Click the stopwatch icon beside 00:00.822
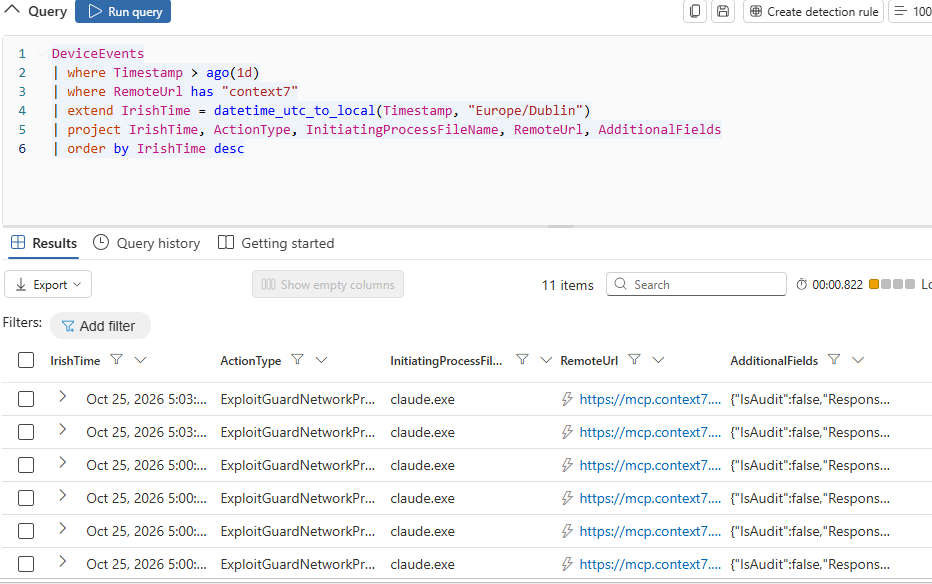Viewport: 932px width, 584px height. click(x=802, y=285)
